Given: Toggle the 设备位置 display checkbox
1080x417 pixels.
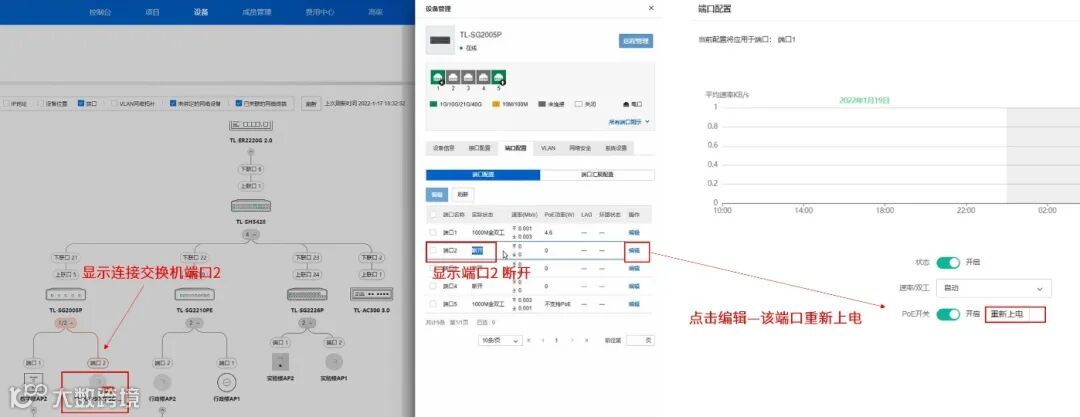Looking at the screenshot, I should (40, 103).
